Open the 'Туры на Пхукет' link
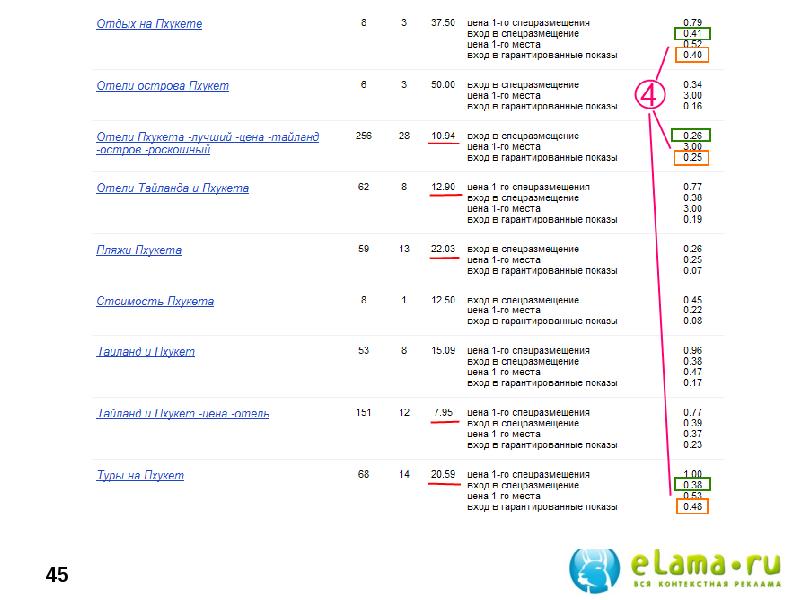The height and width of the screenshot is (600, 800). [x=140, y=475]
